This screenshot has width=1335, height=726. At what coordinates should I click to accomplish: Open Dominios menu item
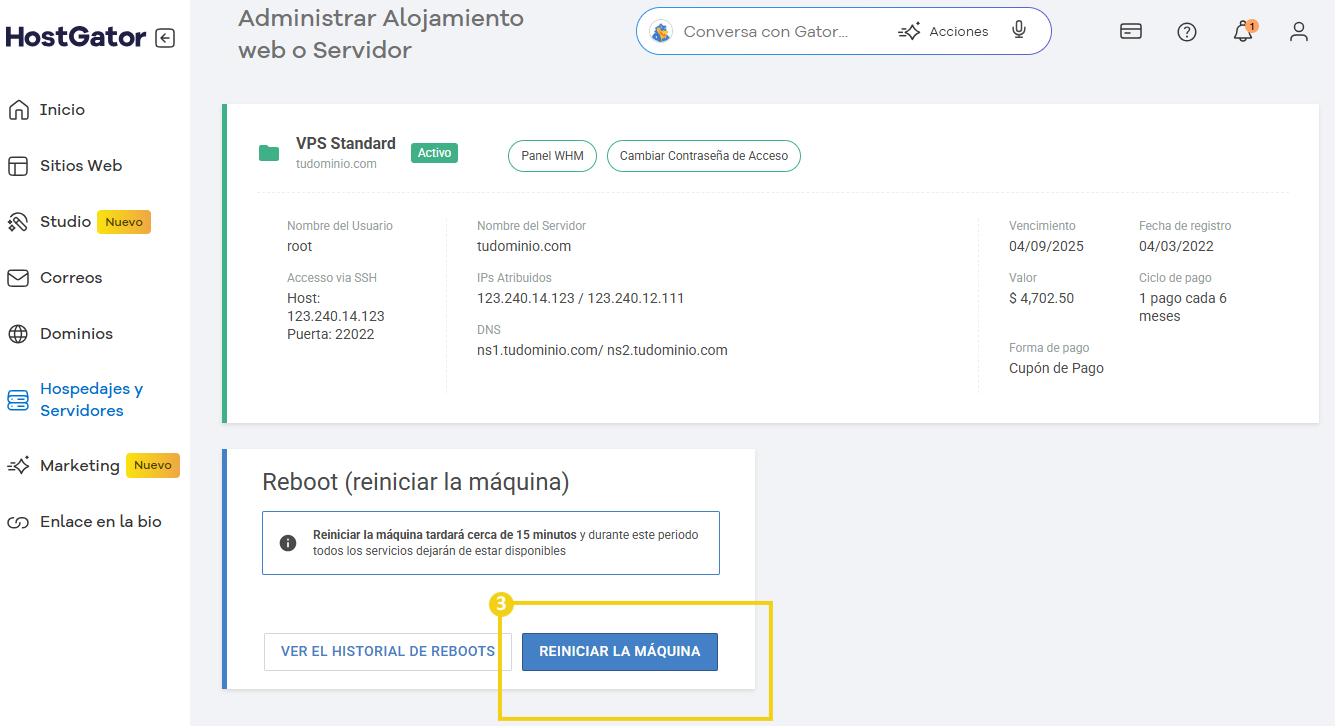point(76,334)
